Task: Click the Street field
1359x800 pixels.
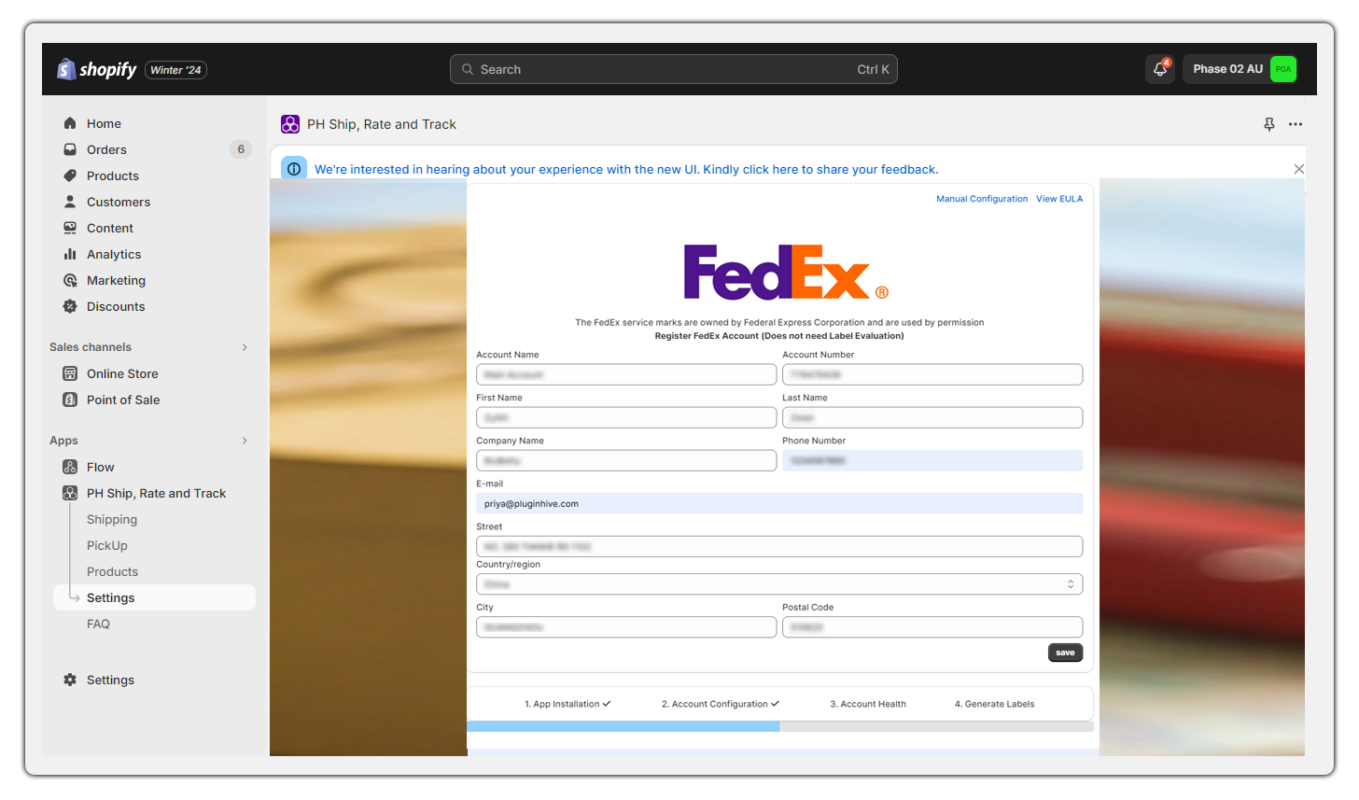Action: pos(779,546)
